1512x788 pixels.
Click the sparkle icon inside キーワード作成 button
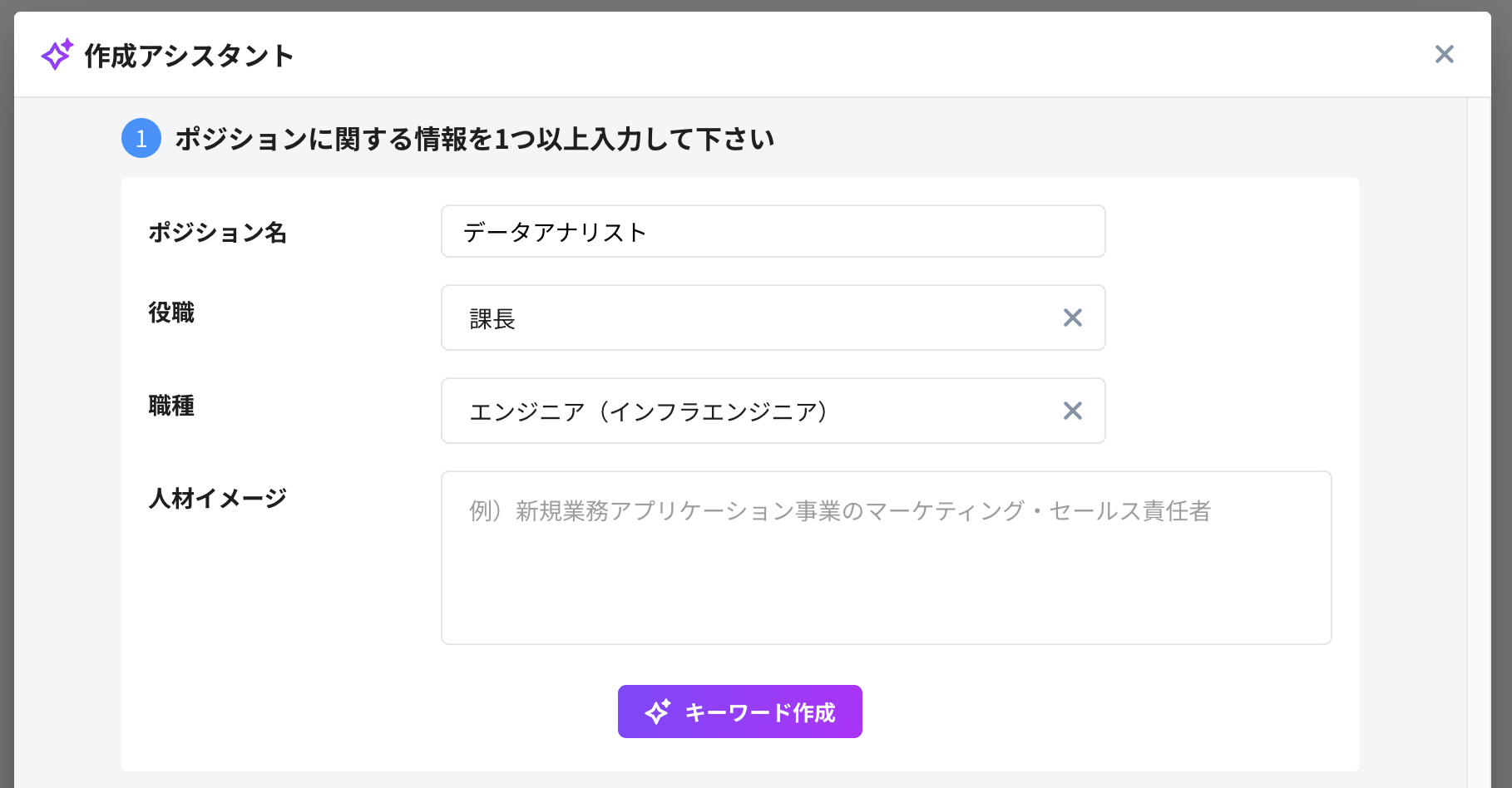657,712
